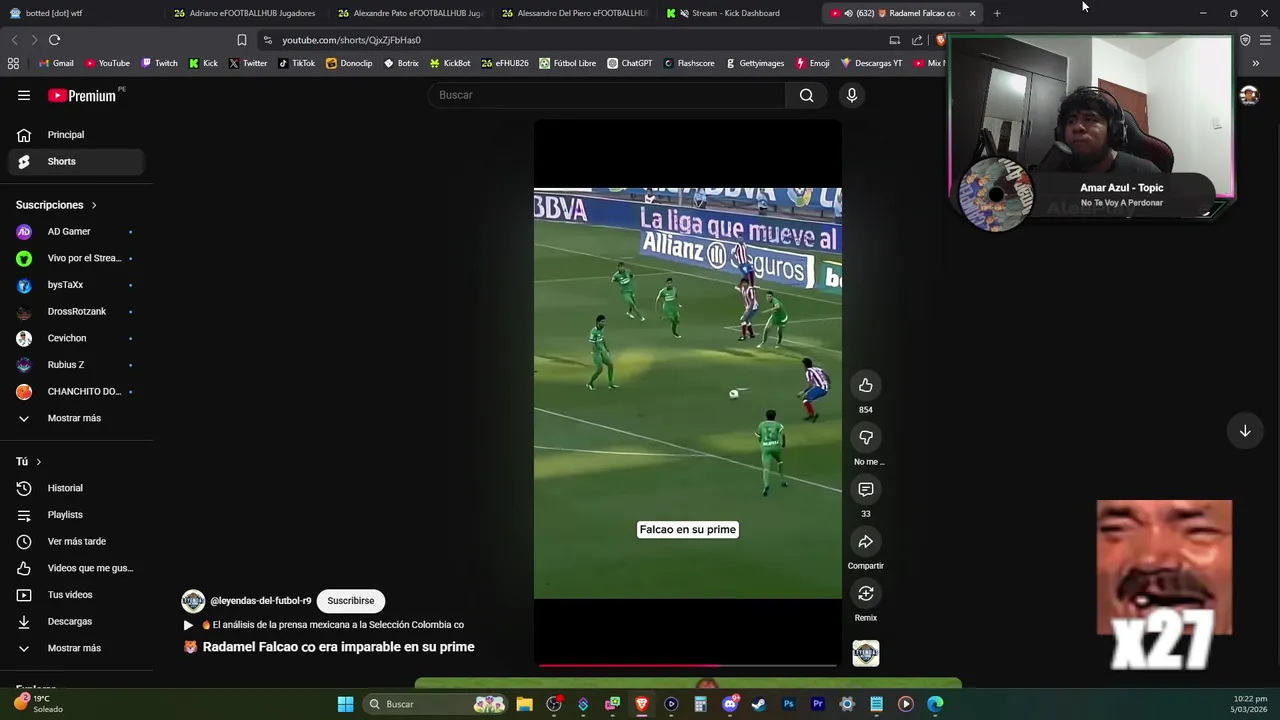This screenshot has width=1280, height=720.
Task: Expand the 'Tú' section chevron
Action: coord(38,462)
